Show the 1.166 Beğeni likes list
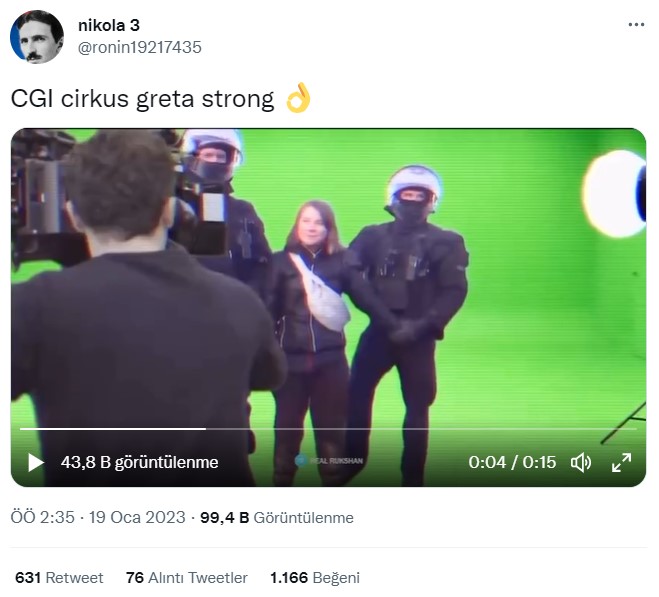Image resolution: width=659 pixels, height=597 pixels. [315, 578]
